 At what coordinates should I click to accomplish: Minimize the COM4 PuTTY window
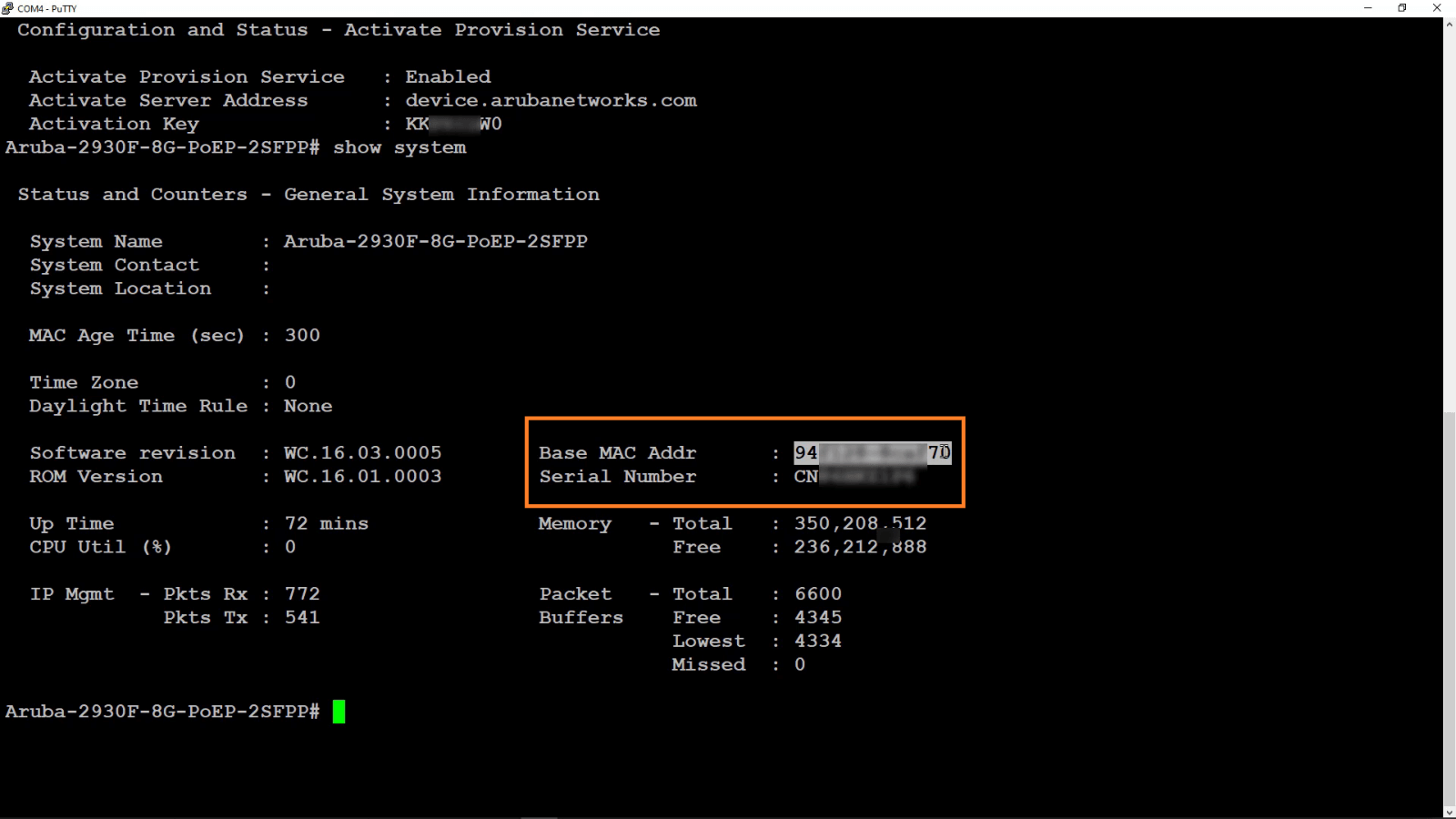[x=1368, y=8]
